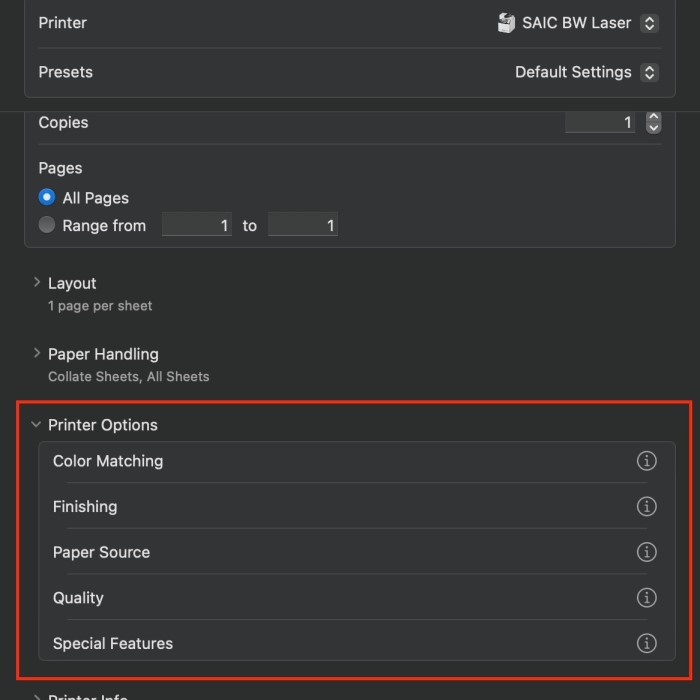Click the Presets label
Viewport: 700px width, 700px height.
pos(66,72)
